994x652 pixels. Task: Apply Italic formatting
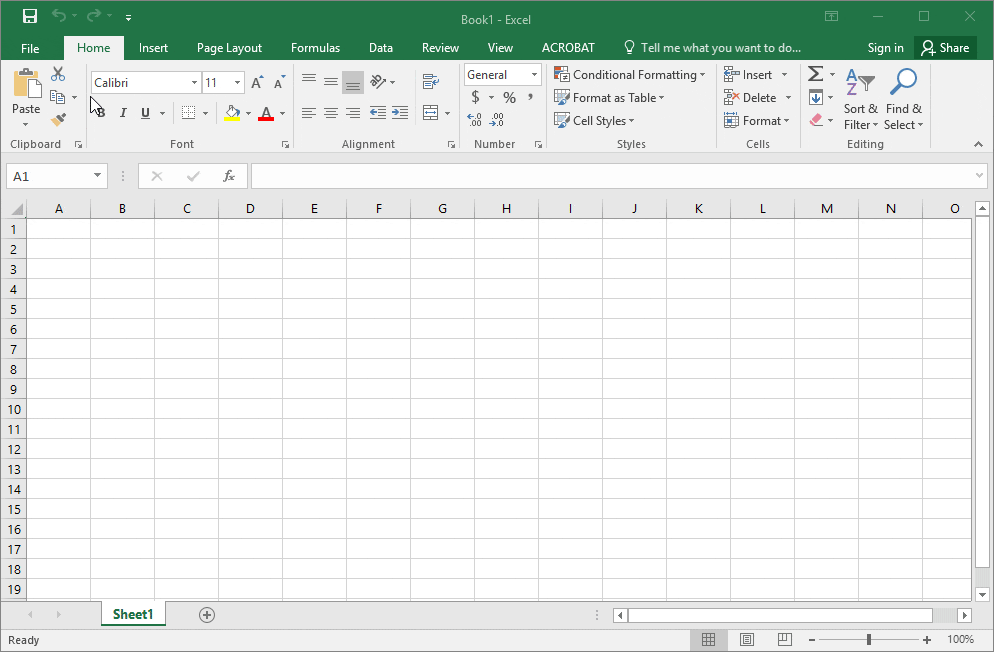[x=122, y=113]
